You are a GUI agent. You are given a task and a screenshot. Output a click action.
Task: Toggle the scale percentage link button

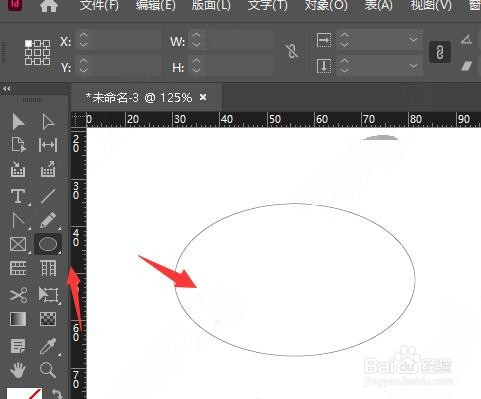point(440,52)
